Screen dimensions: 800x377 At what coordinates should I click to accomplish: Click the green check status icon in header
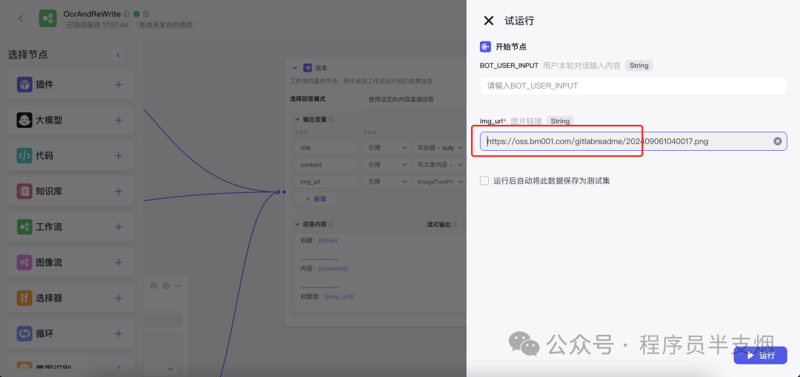coord(136,14)
